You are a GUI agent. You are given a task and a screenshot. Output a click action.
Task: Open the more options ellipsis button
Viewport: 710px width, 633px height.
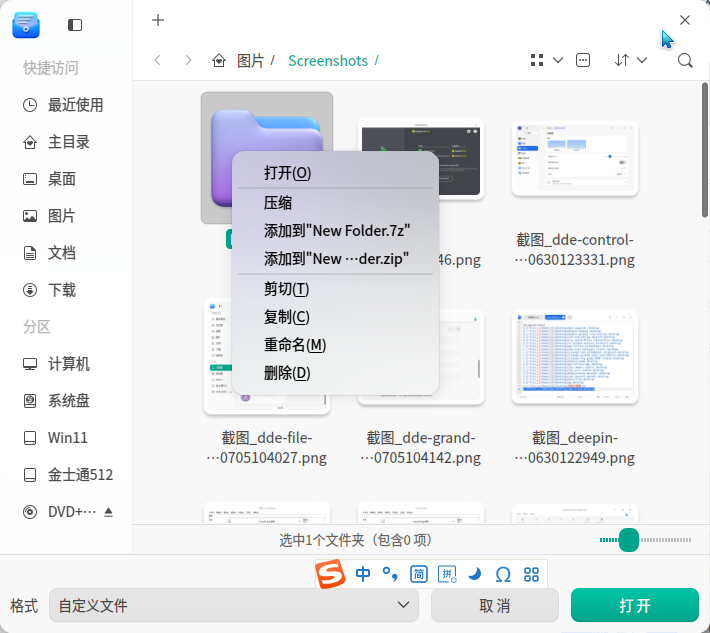tap(583, 60)
